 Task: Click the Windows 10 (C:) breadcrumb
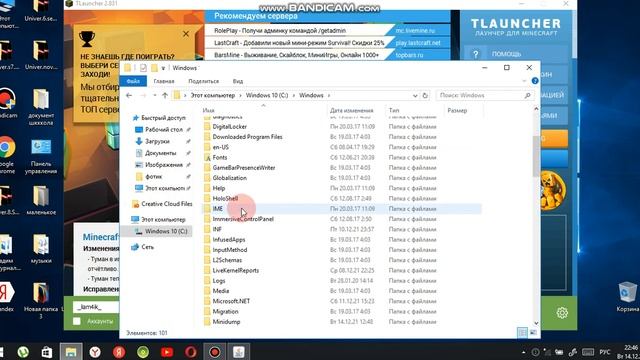point(267,96)
